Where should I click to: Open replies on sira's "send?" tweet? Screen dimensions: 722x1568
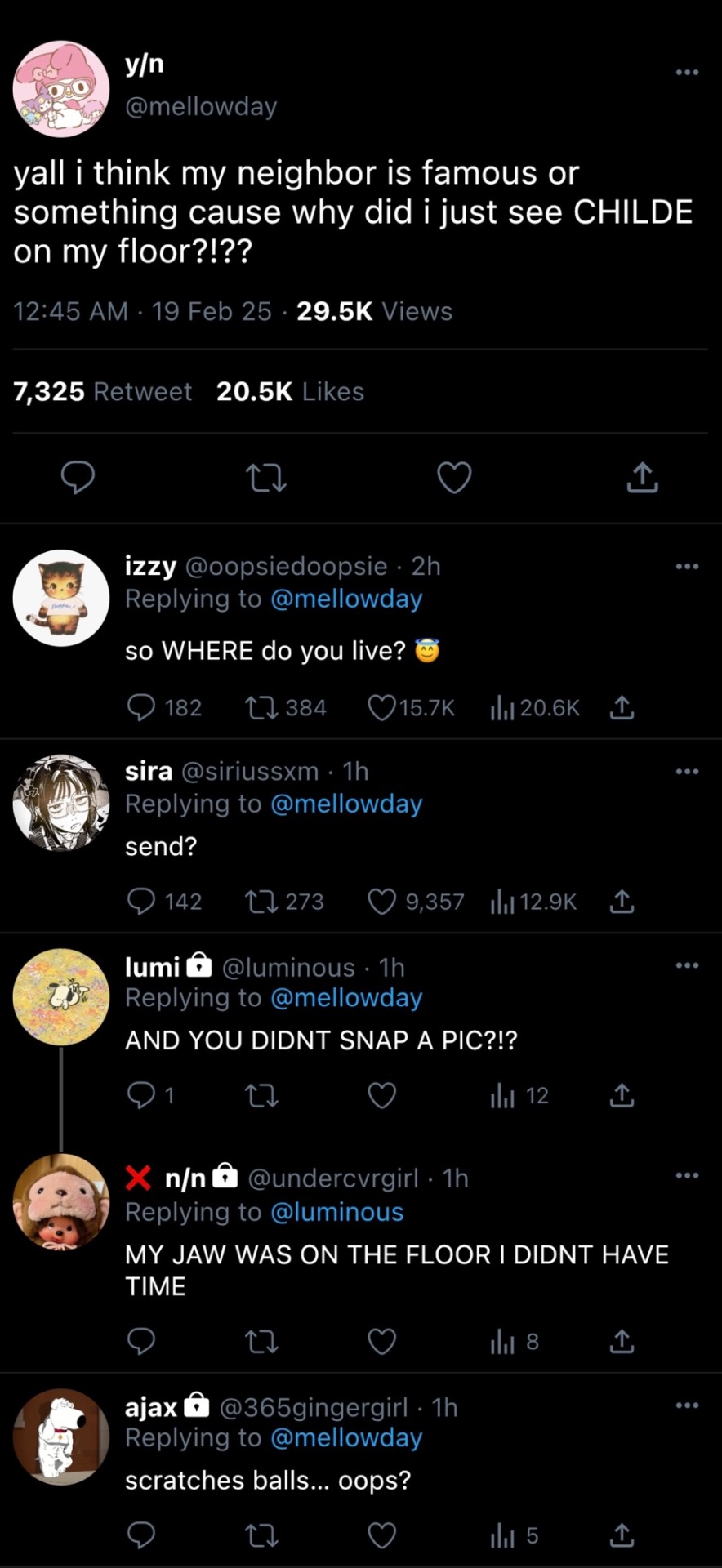pos(141,901)
